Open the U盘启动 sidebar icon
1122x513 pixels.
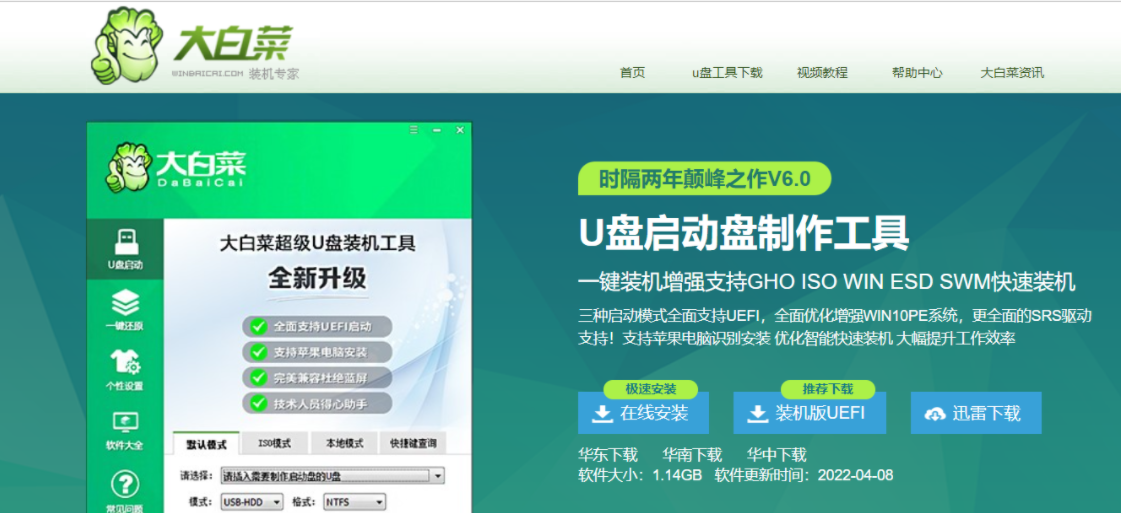coord(125,250)
